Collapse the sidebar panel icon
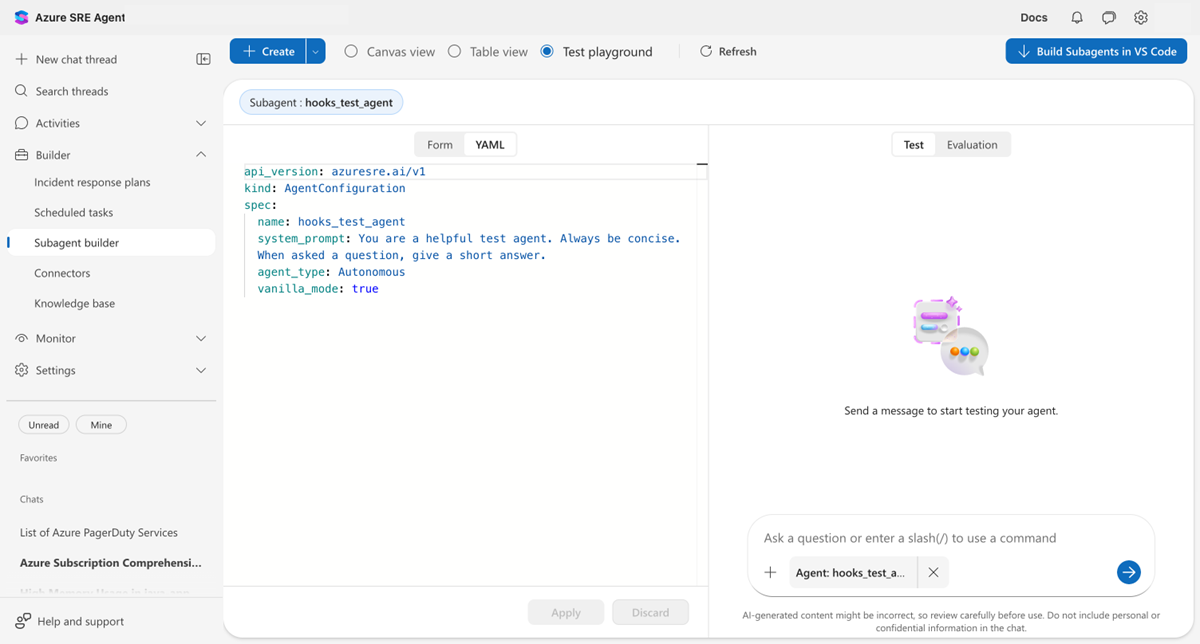Image resolution: width=1200 pixels, height=644 pixels. click(x=203, y=59)
